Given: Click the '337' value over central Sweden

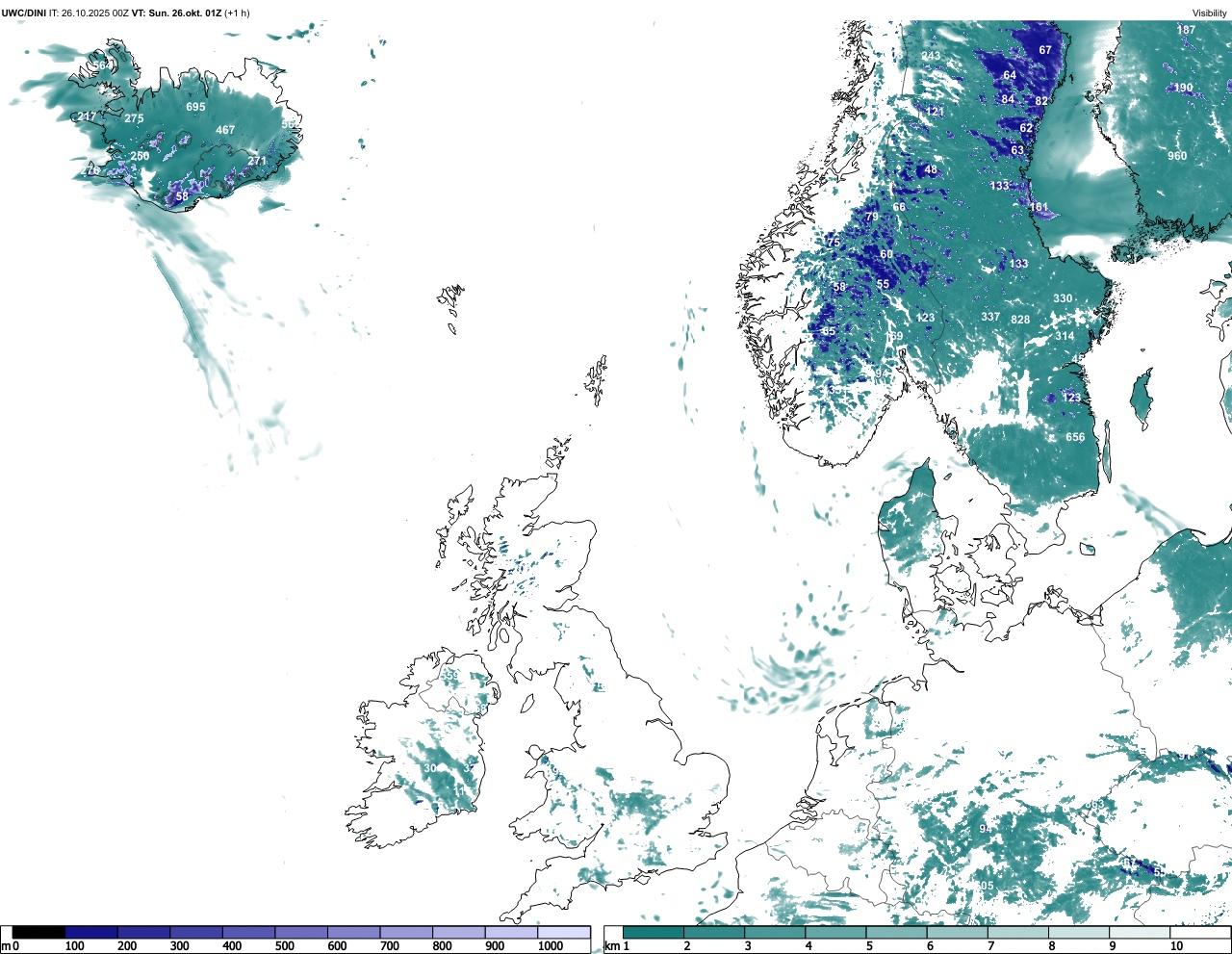Looking at the screenshot, I should (990, 317).
